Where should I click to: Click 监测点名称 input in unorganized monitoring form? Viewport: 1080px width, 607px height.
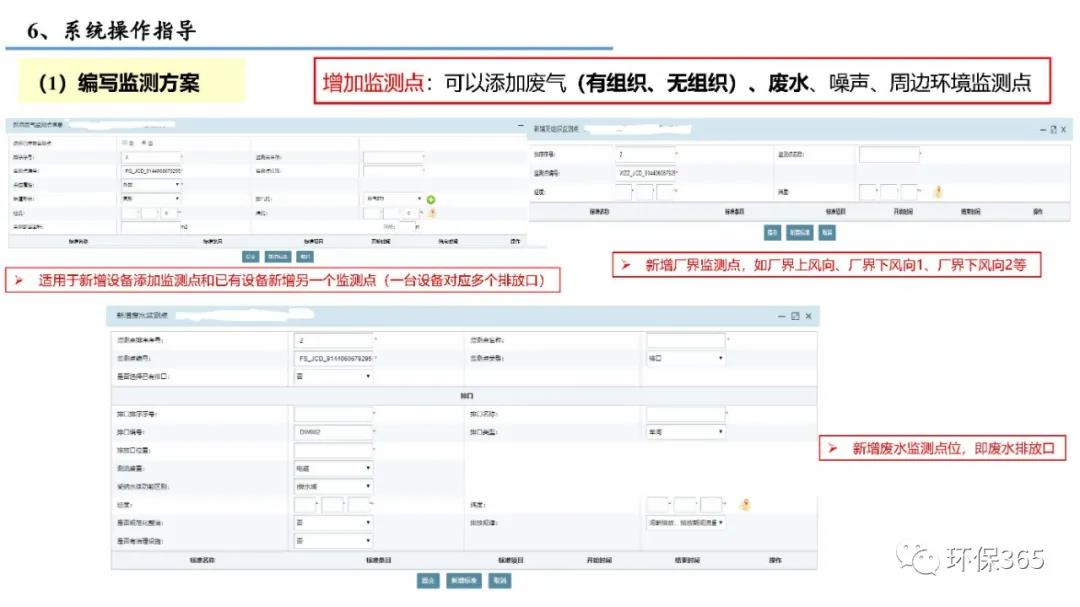click(888, 155)
